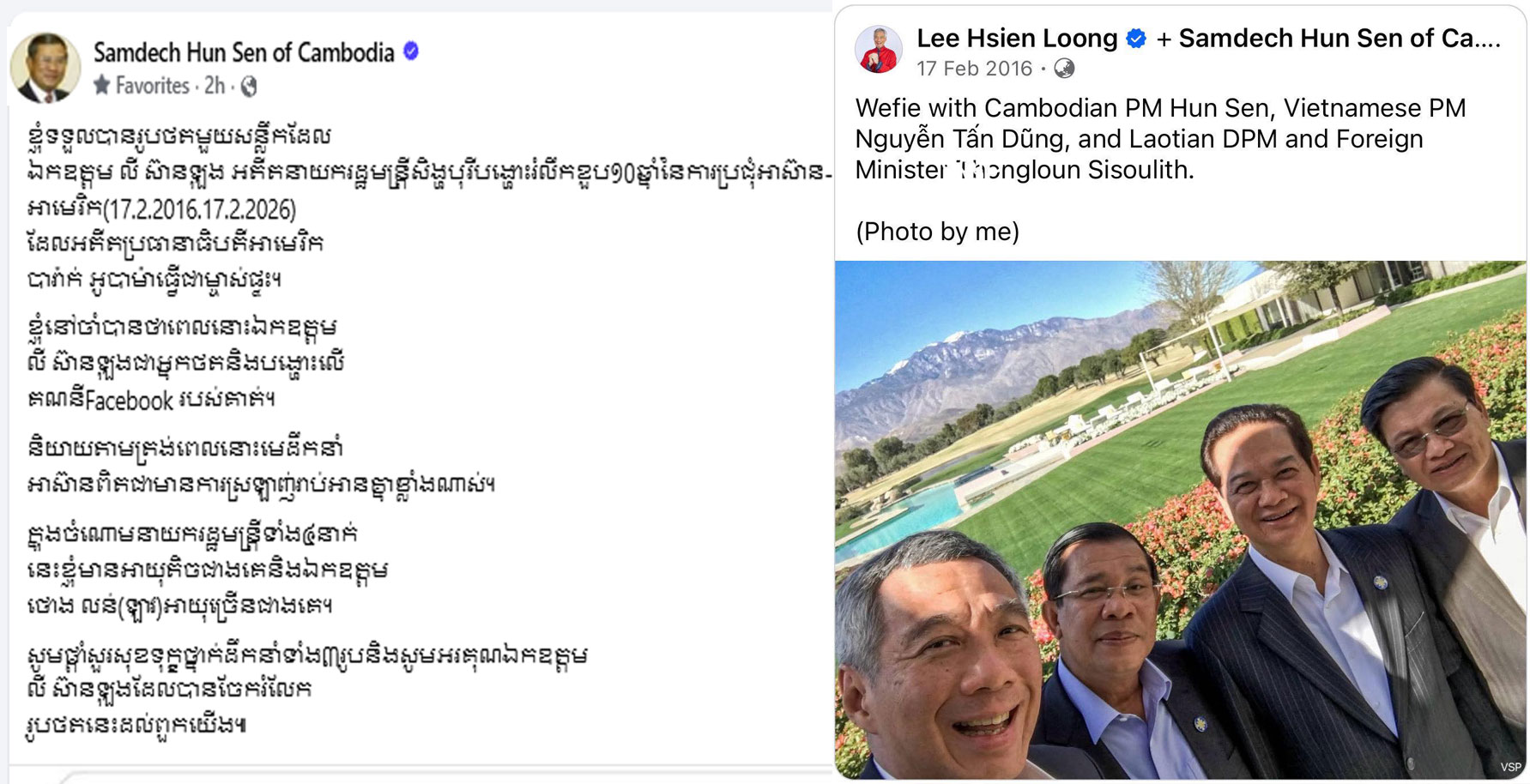1530x784 pixels.
Task: Click verified badge next to Lee Hsien Loong
Action: coord(1136,39)
